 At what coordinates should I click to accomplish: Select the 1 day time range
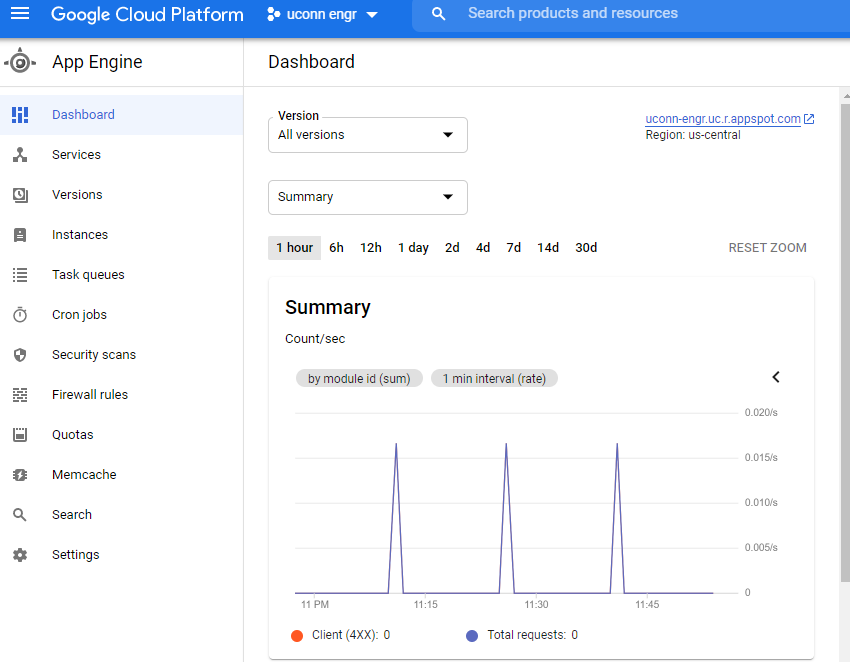(x=413, y=248)
